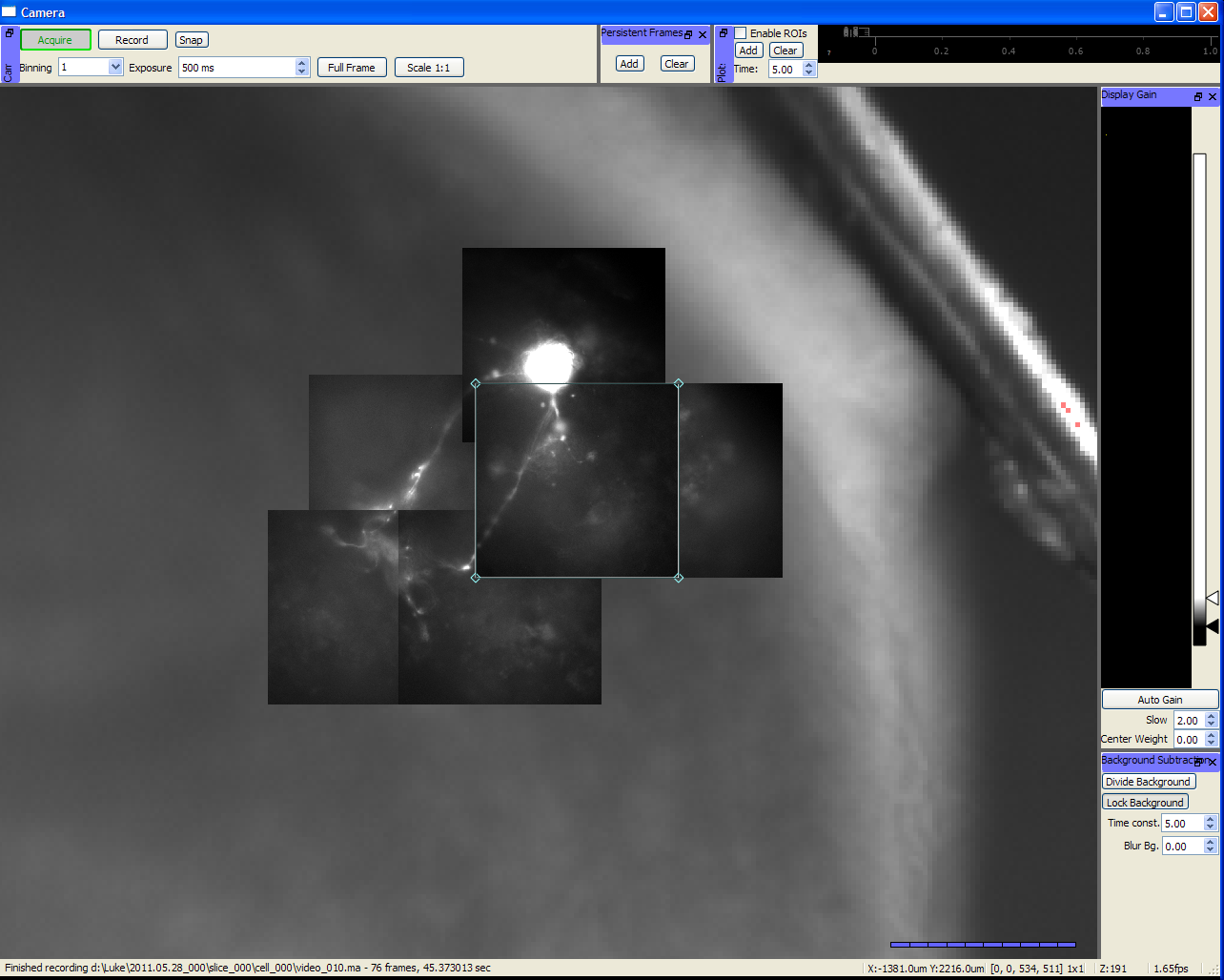
Task: Increase plot Time with up arrow
Action: pyautogui.click(x=809, y=66)
